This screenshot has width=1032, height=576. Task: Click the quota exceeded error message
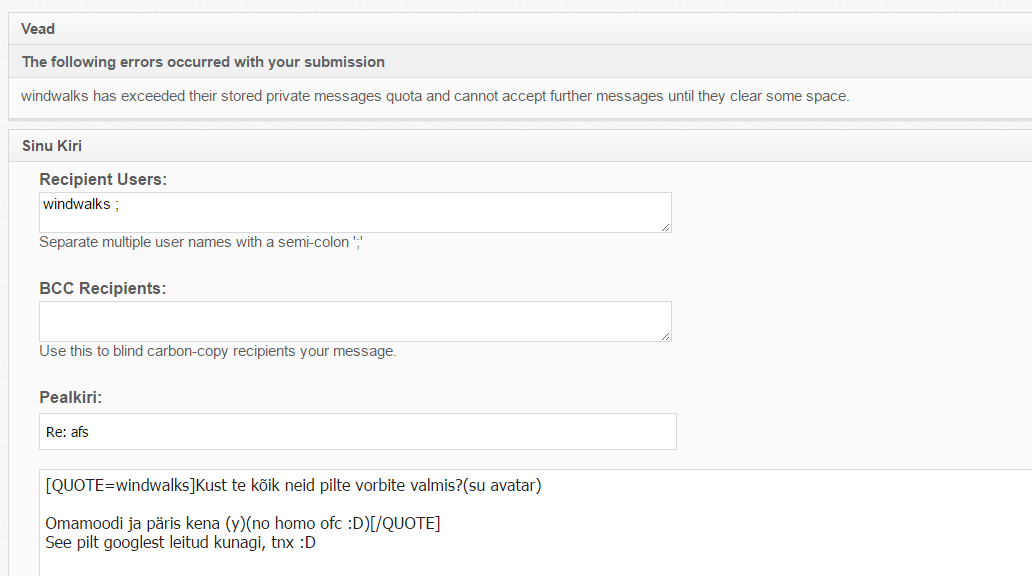click(x=435, y=97)
